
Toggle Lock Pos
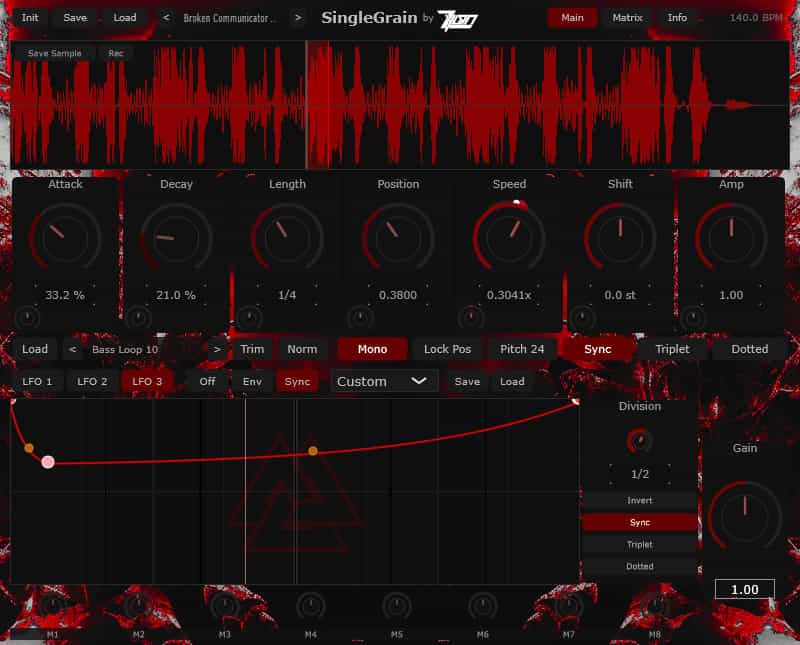[x=447, y=350]
